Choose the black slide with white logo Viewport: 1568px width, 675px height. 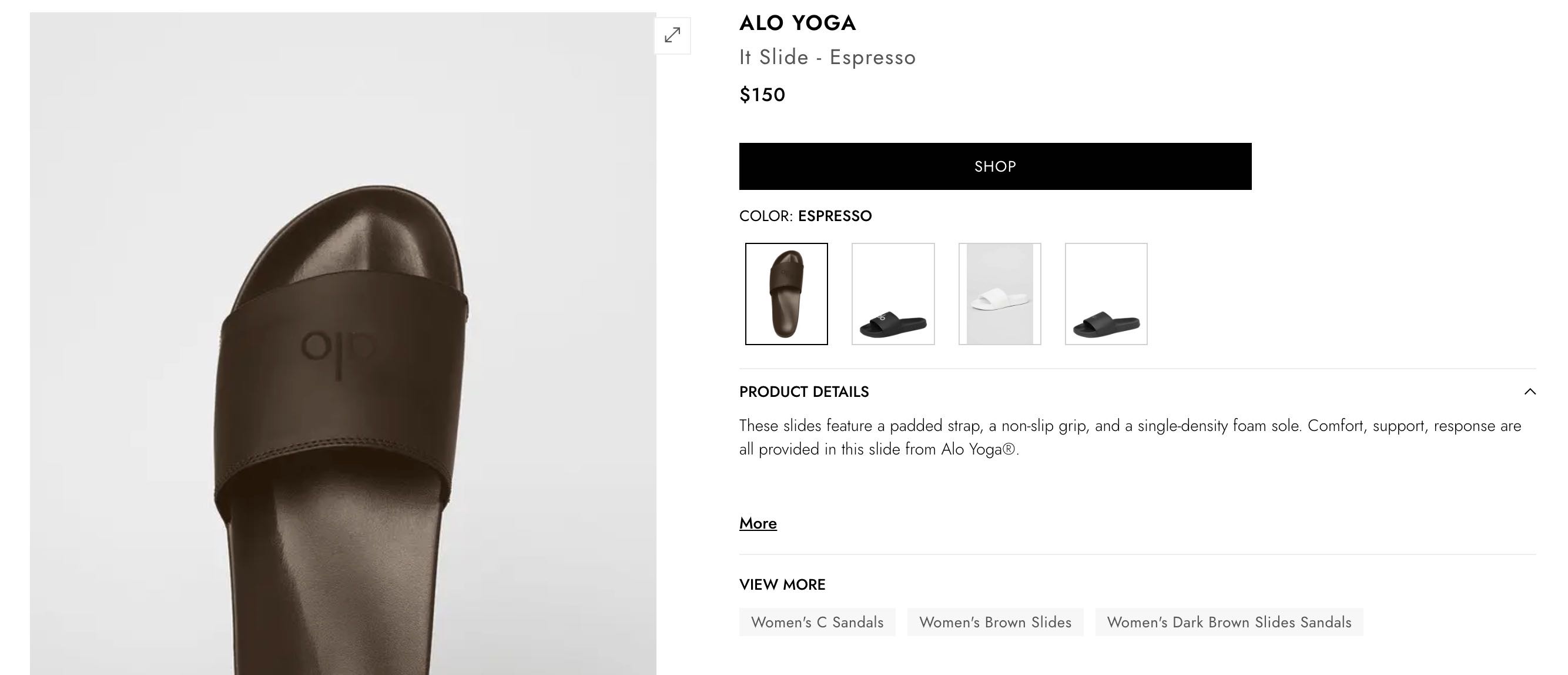point(892,293)
